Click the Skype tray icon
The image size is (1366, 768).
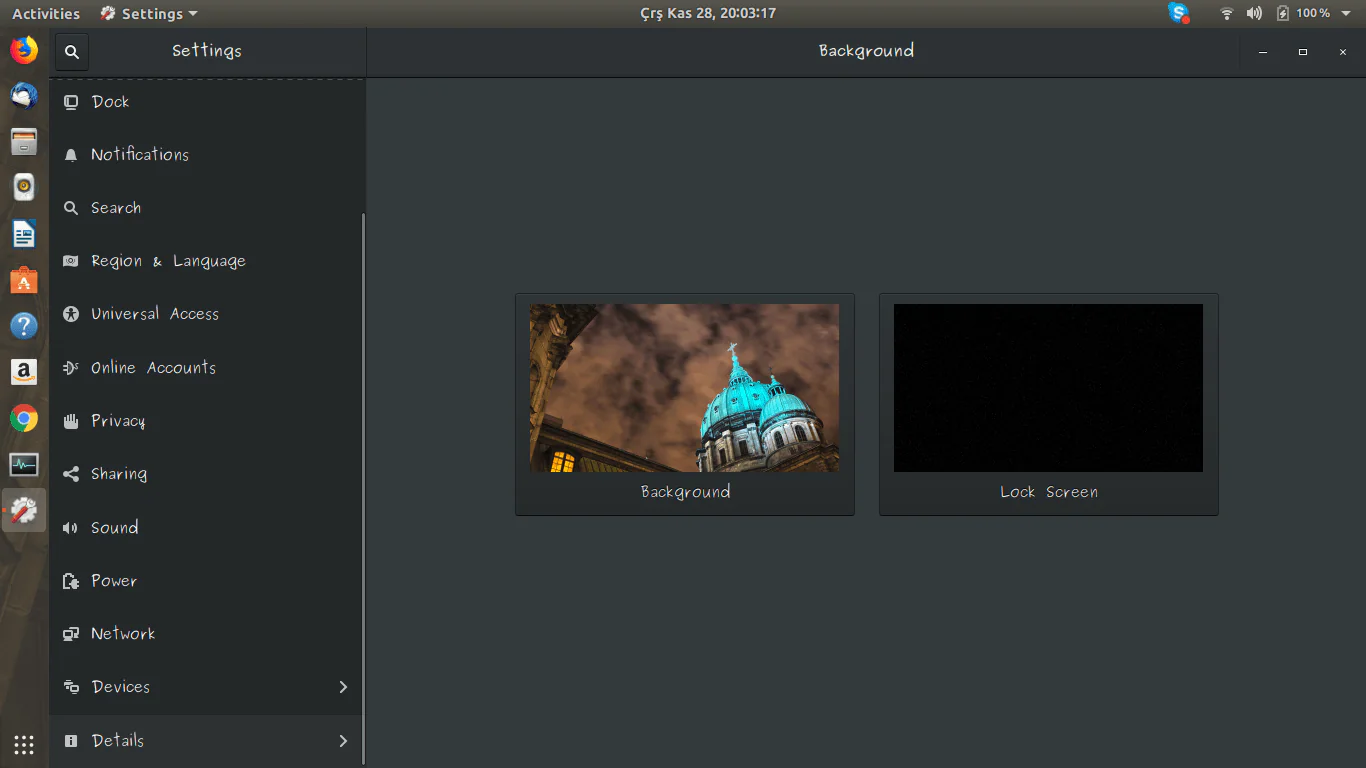[1179, 13]
